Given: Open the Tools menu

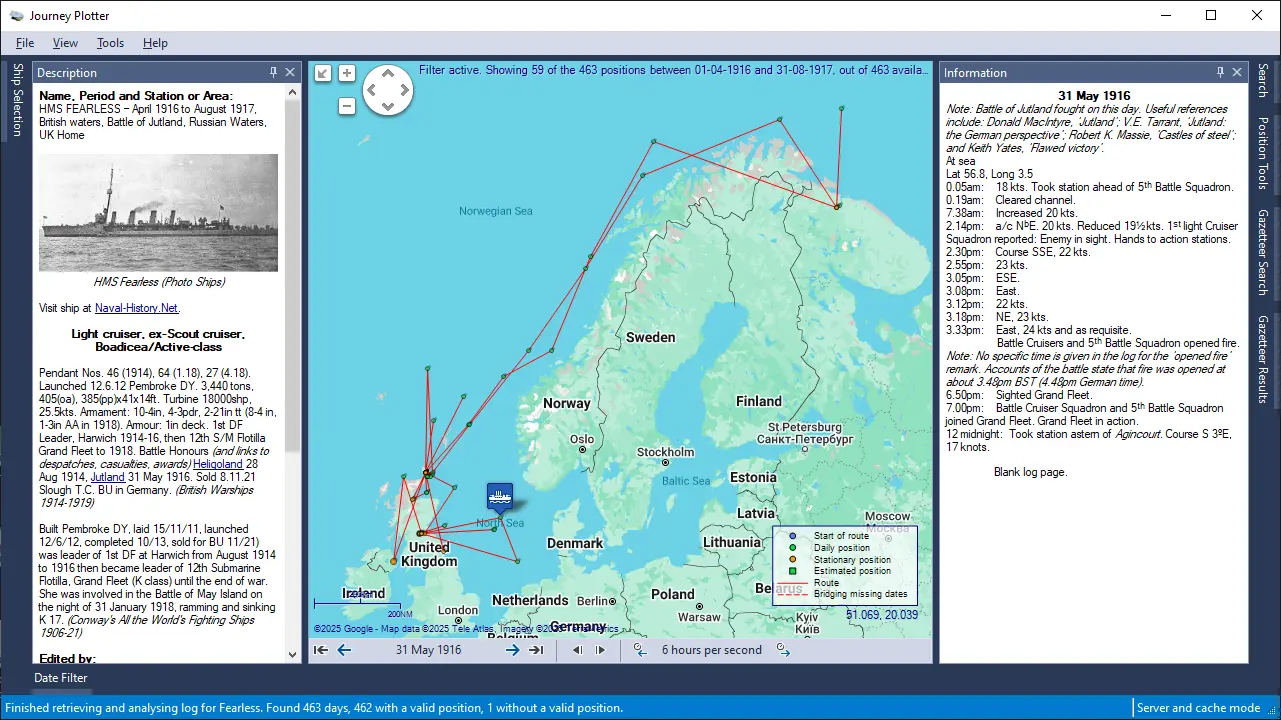Looking at the screenshot, I should click(x=110, y=43).
